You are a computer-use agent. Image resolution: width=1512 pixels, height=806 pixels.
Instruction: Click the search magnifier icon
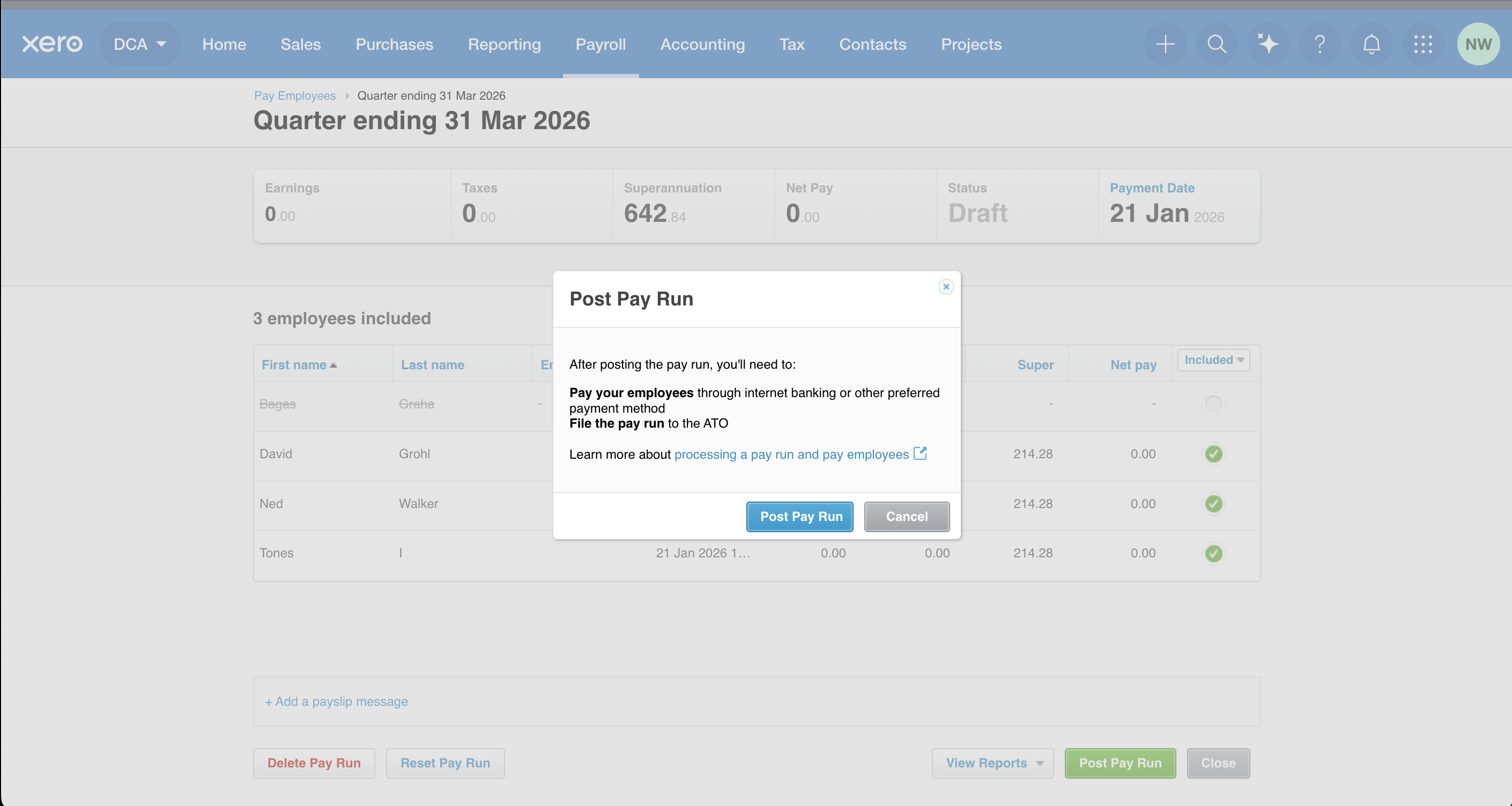1216,44
